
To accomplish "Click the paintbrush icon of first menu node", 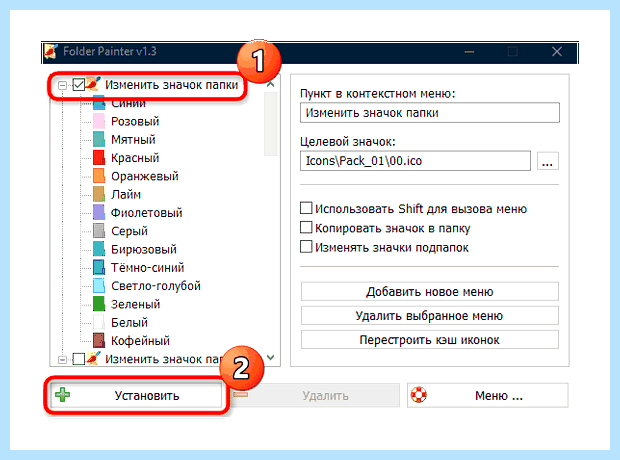I will (x=93, y=84).
